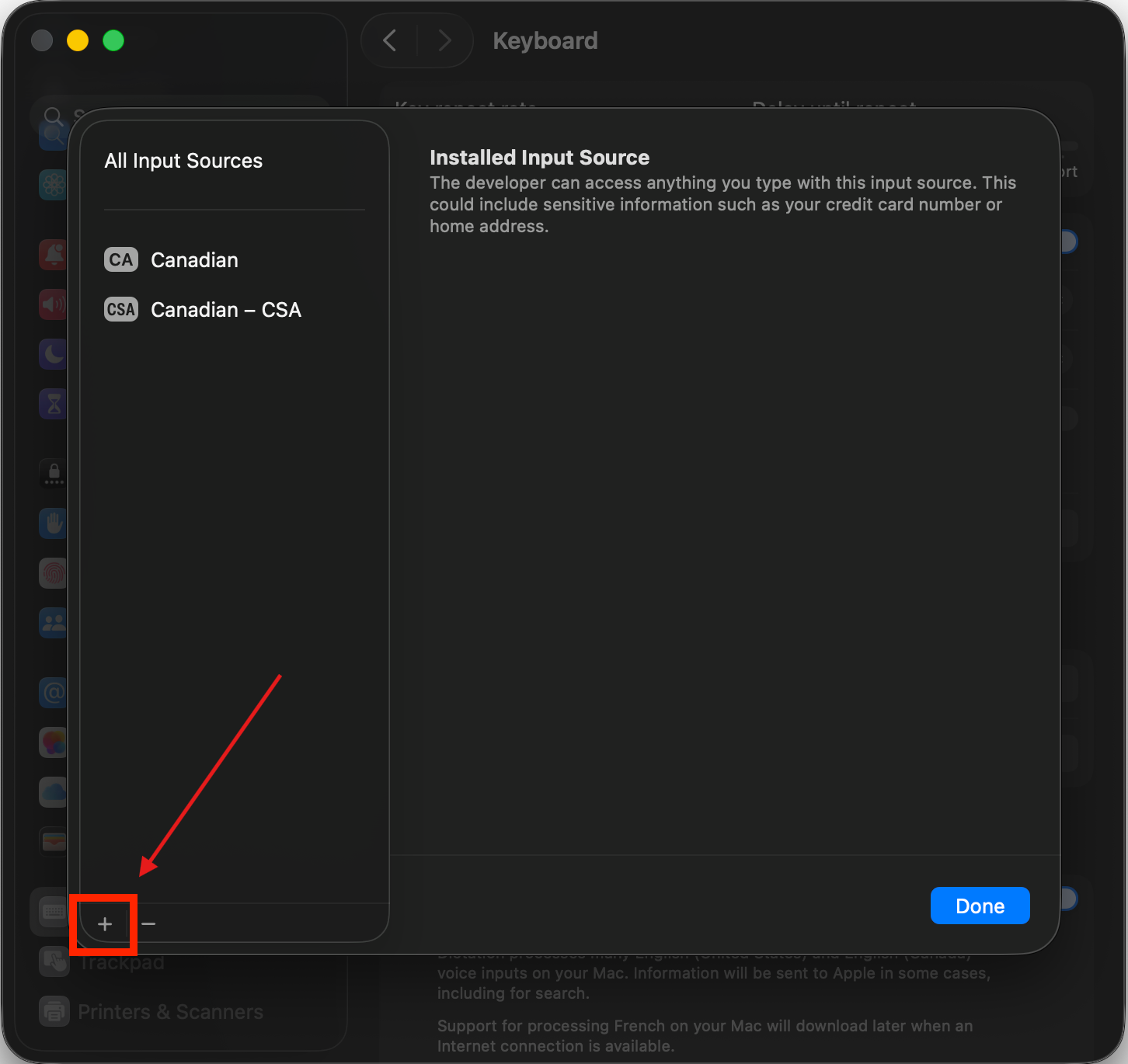This screenshot has width=1128, height=1064.
Task: Select the Canadian – CSA input source
Action: tap(225, 310)
